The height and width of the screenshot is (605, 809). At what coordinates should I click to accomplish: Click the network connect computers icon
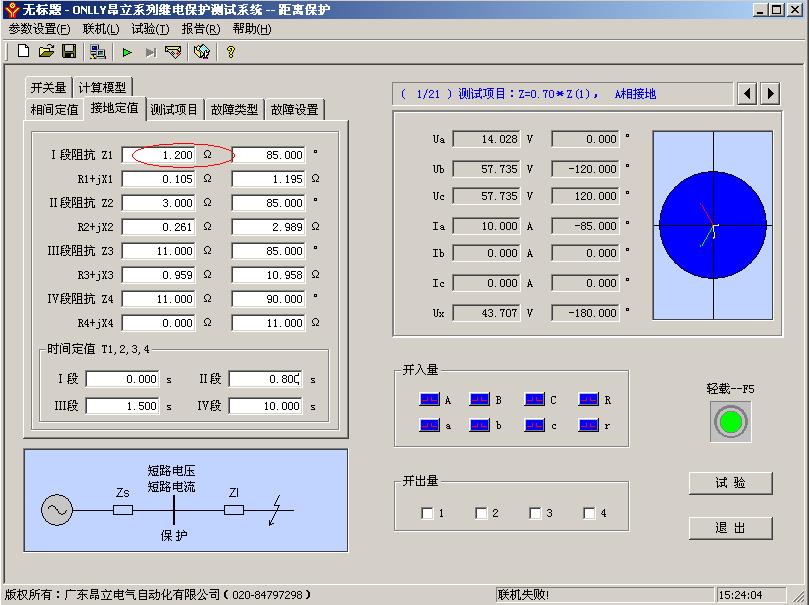click(x=97, y=51)
